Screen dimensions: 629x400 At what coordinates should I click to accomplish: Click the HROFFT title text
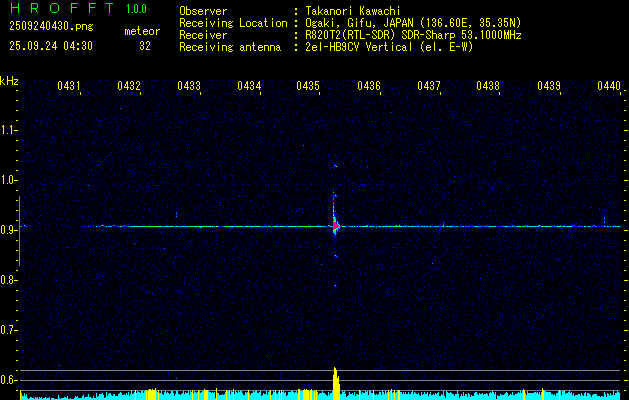click(x=62, y=8)
